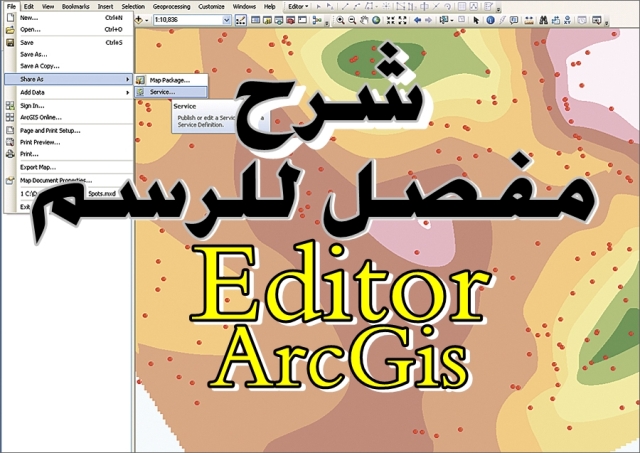
Task: Select Service... in Share As submenu
Action: pos(171,92)
